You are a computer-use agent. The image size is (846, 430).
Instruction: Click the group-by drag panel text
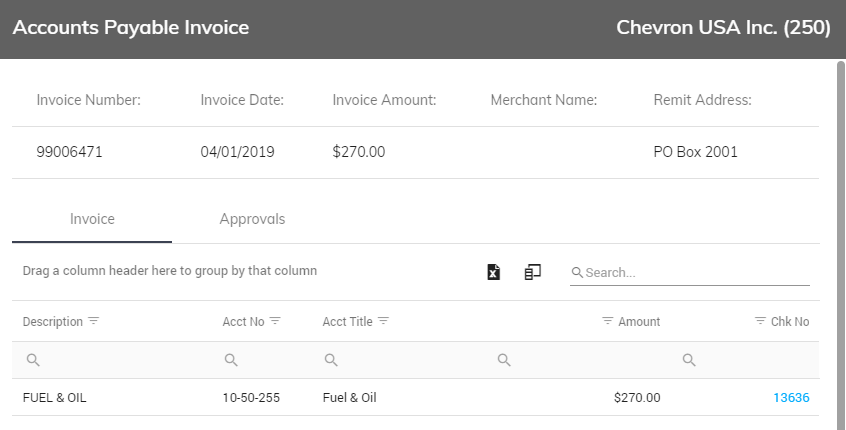pos(170,271)
